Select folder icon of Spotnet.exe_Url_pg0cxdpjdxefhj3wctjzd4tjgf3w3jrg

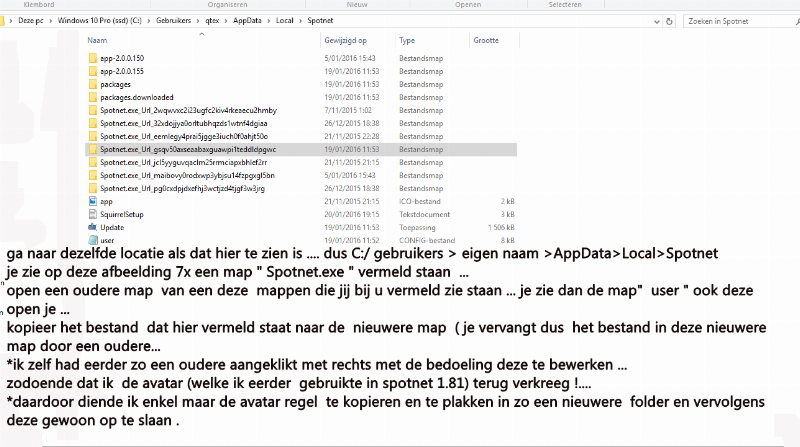93,188
